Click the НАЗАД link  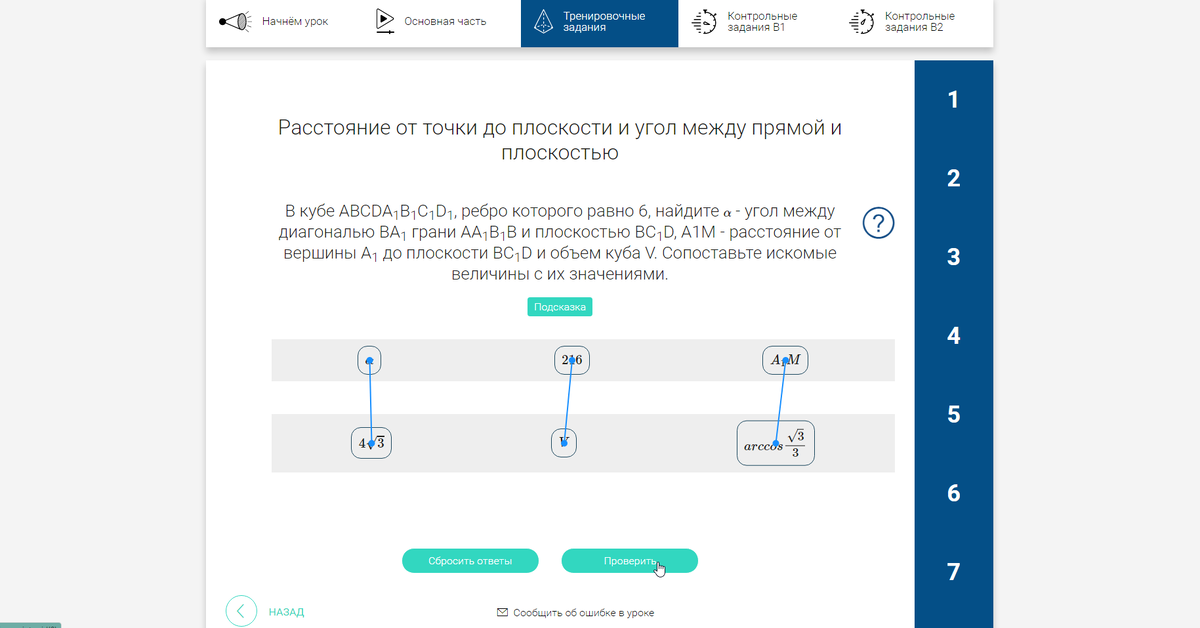(x=286, y=612)
